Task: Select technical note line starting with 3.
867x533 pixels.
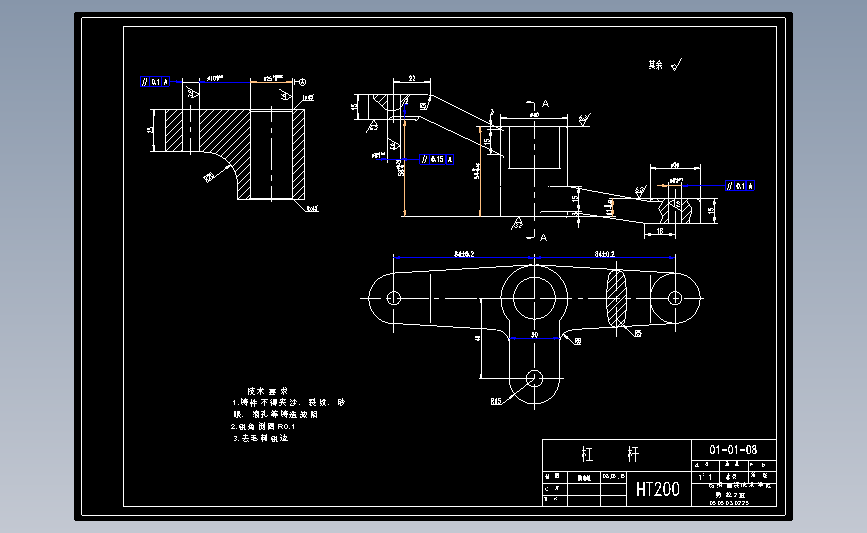Action: click(x=261, y=438)
